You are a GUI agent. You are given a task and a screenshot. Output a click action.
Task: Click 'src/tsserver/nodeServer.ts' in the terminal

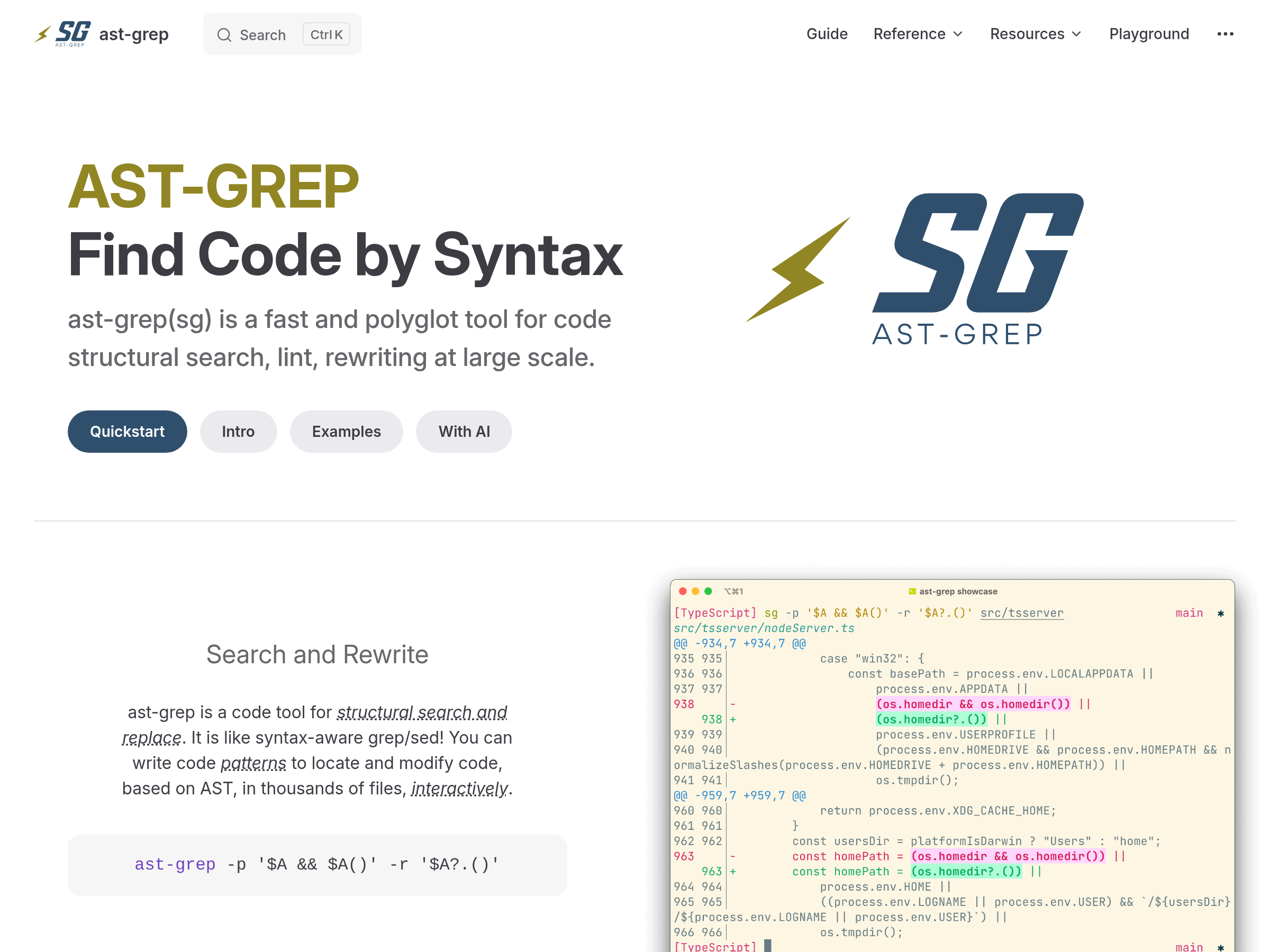pyautogui.click(x=764, y=628)
